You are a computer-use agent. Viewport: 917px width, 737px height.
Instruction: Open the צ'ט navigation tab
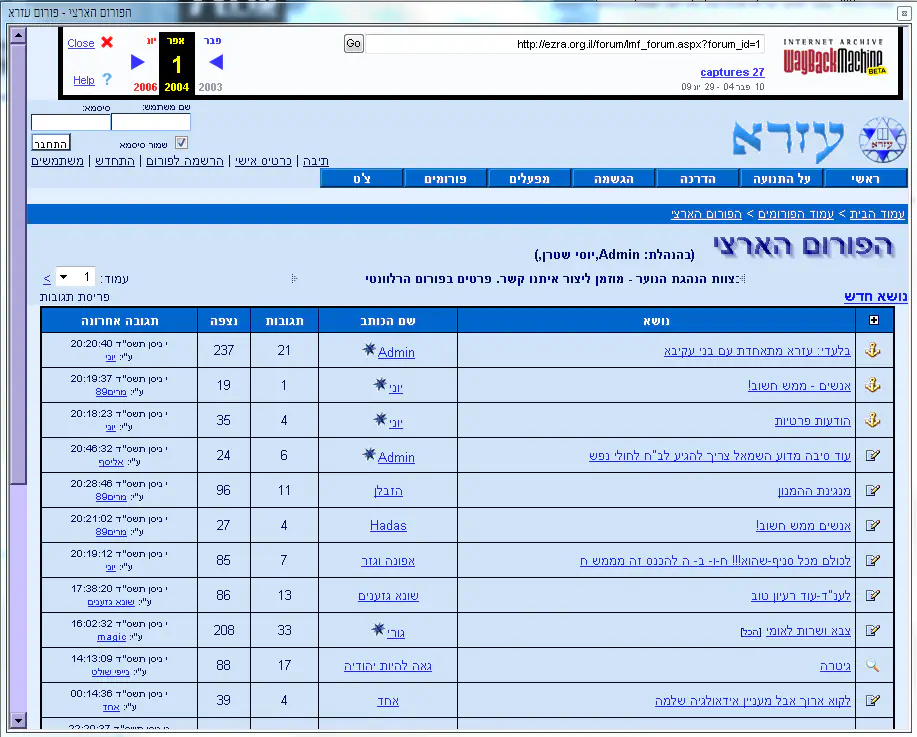point(362,178)
